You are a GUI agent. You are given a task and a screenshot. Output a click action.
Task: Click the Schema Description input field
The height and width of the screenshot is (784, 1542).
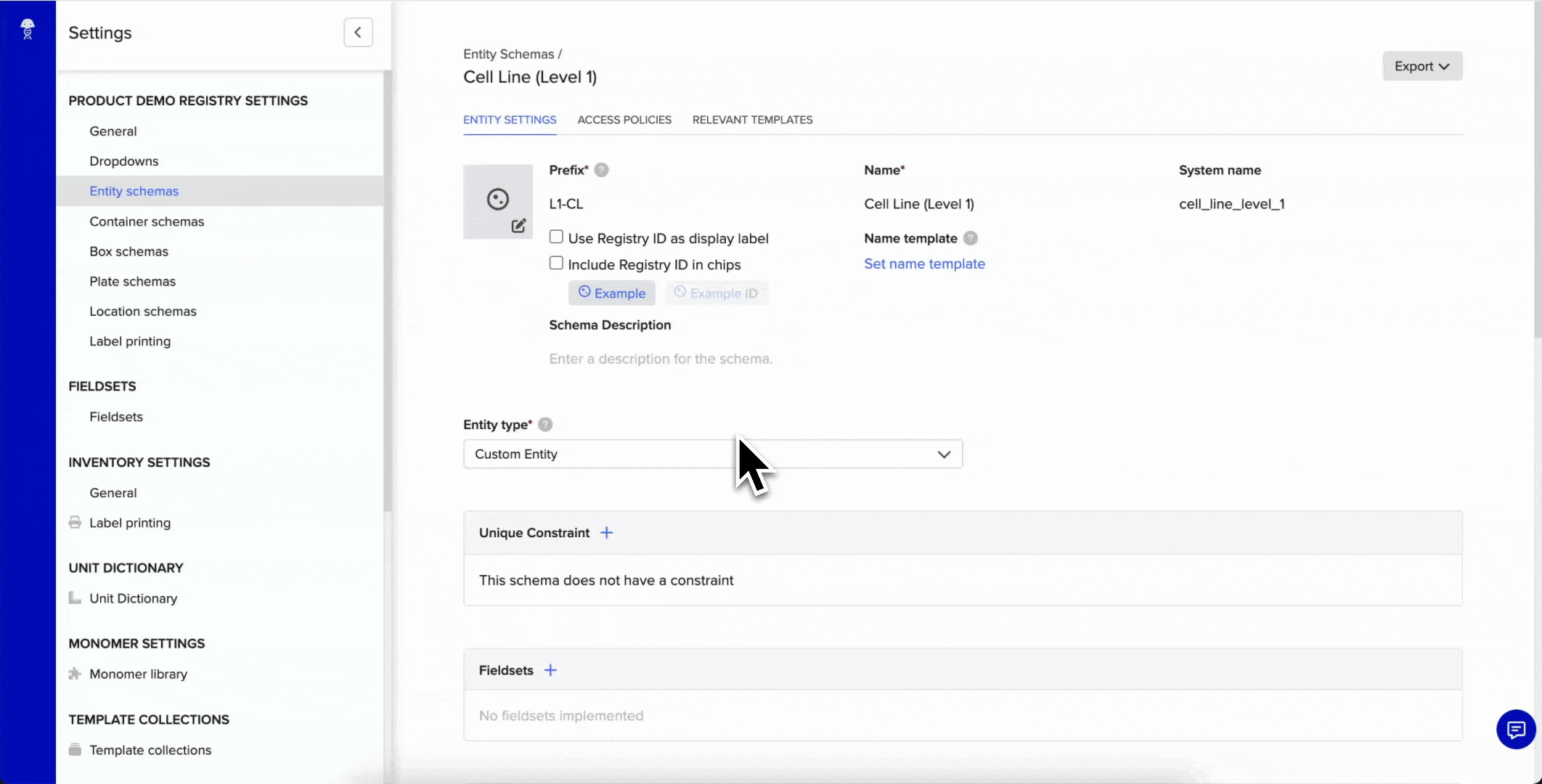661,359
